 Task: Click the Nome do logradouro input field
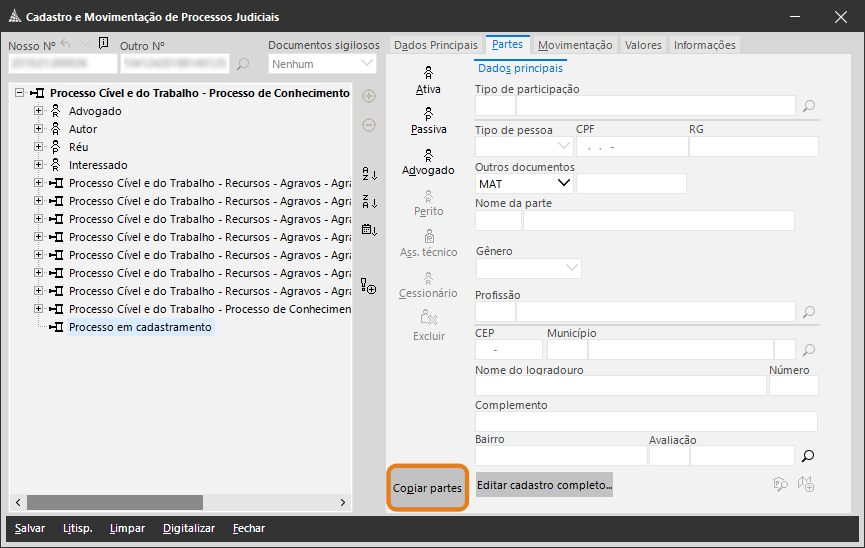(620, 386)
